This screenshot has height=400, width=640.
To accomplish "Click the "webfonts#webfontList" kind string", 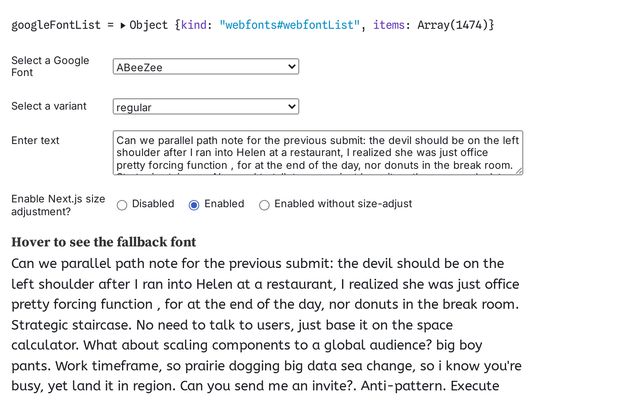I will coord(288,25).
